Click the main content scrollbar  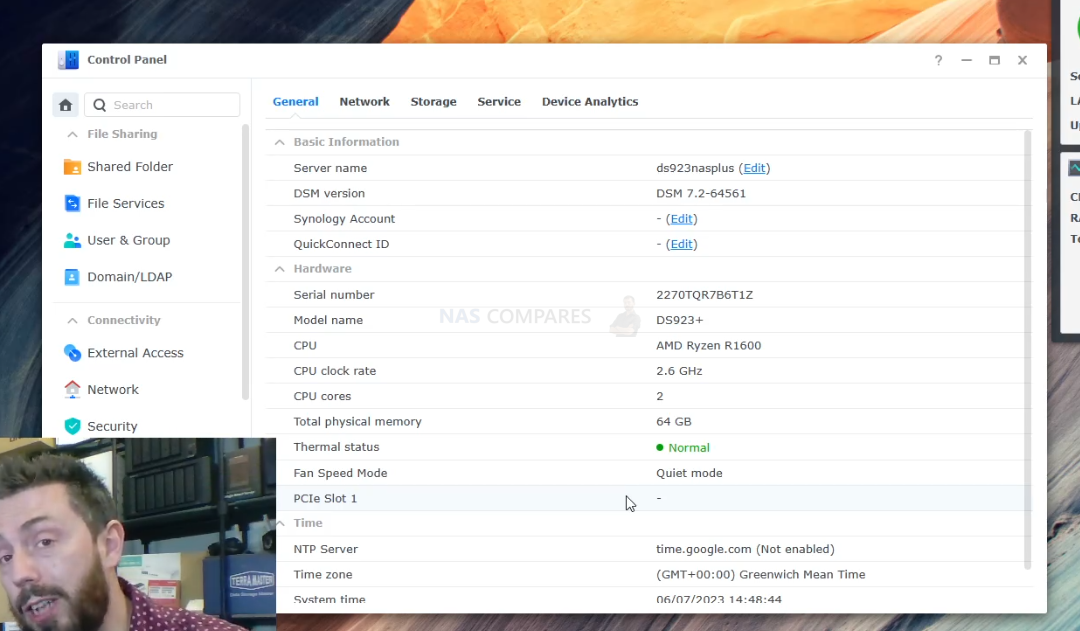click(x=1028, y=350)
